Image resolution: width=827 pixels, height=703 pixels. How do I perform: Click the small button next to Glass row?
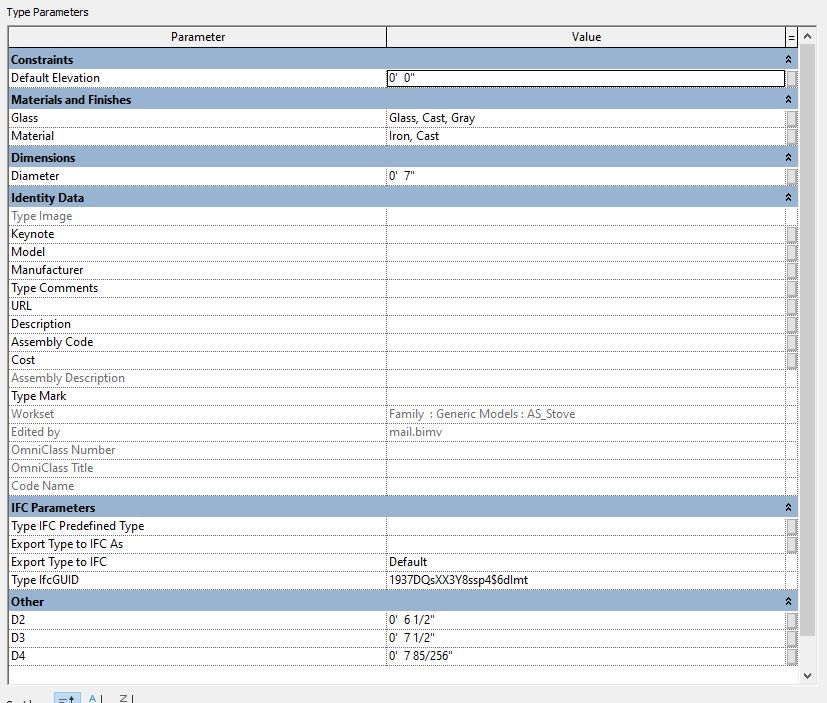pyautogui.click(x=792, y=118)
